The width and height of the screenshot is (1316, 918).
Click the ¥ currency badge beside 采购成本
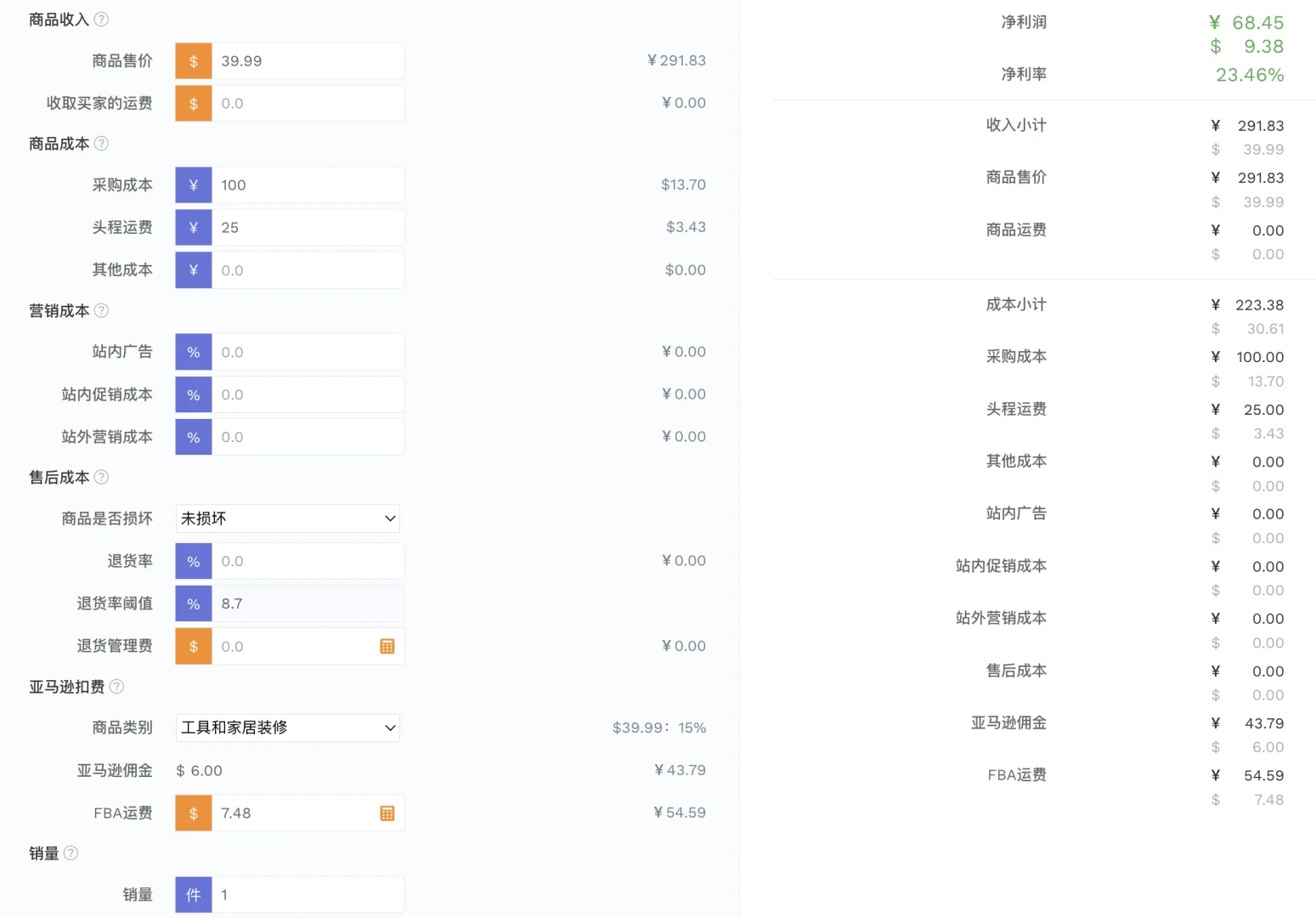point(193,184)
